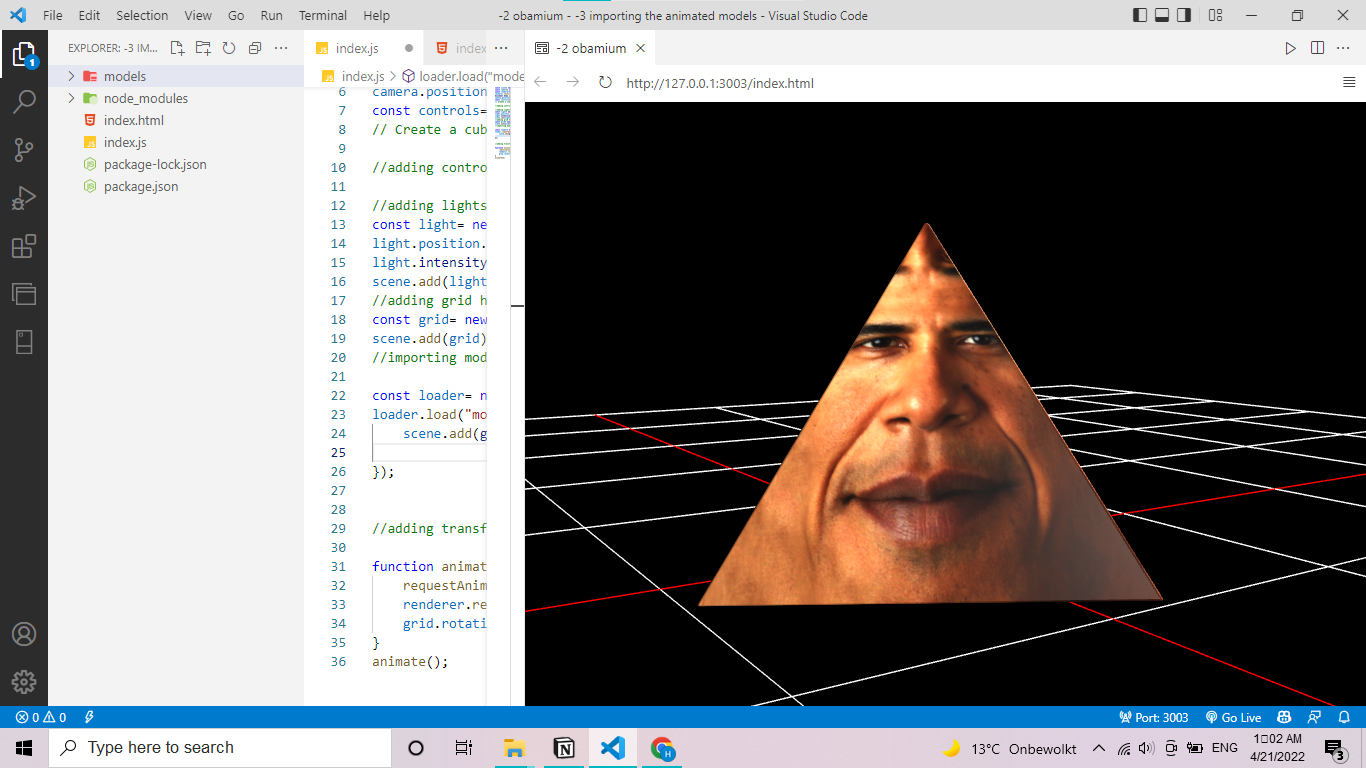This screenshot has height=768, width=1366.
Task: Open the Help menu
Action: pos(377,15)
